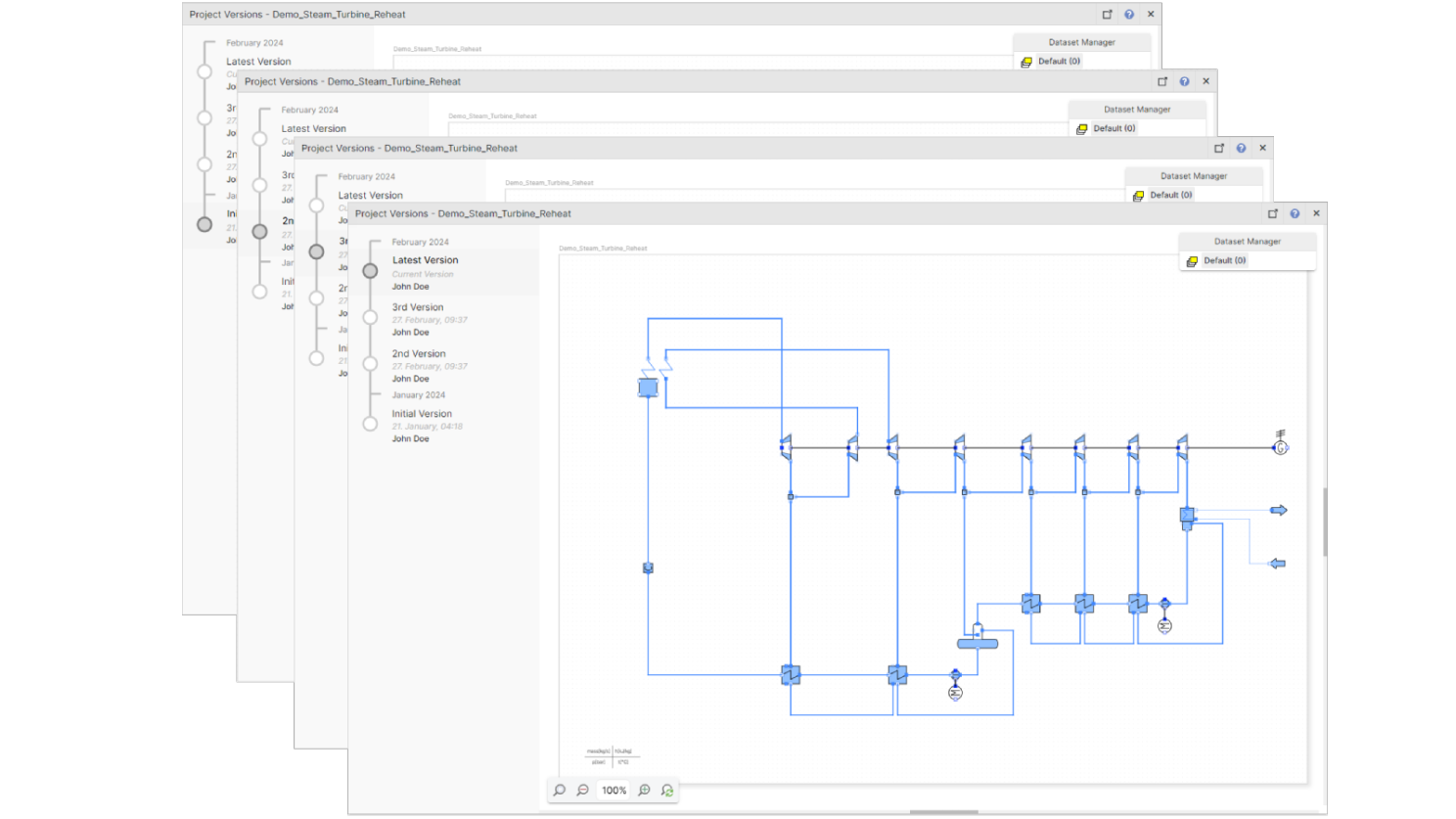Open help in the frontmost Project Versions window
1456x819 pixels.
click(1295, 213)
